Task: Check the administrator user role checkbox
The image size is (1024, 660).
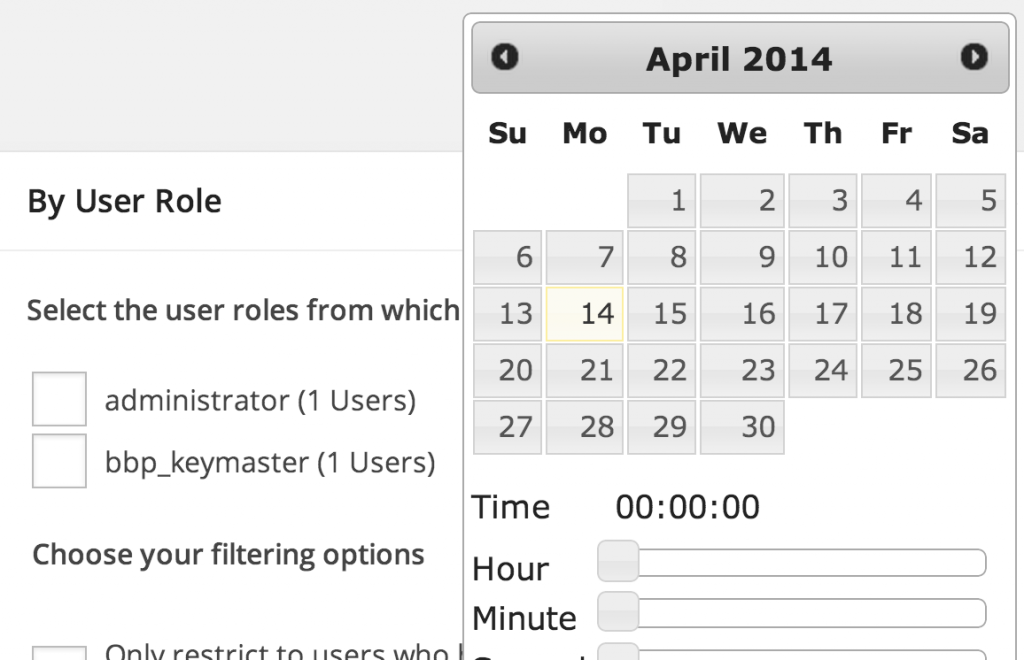Action: 58,399
